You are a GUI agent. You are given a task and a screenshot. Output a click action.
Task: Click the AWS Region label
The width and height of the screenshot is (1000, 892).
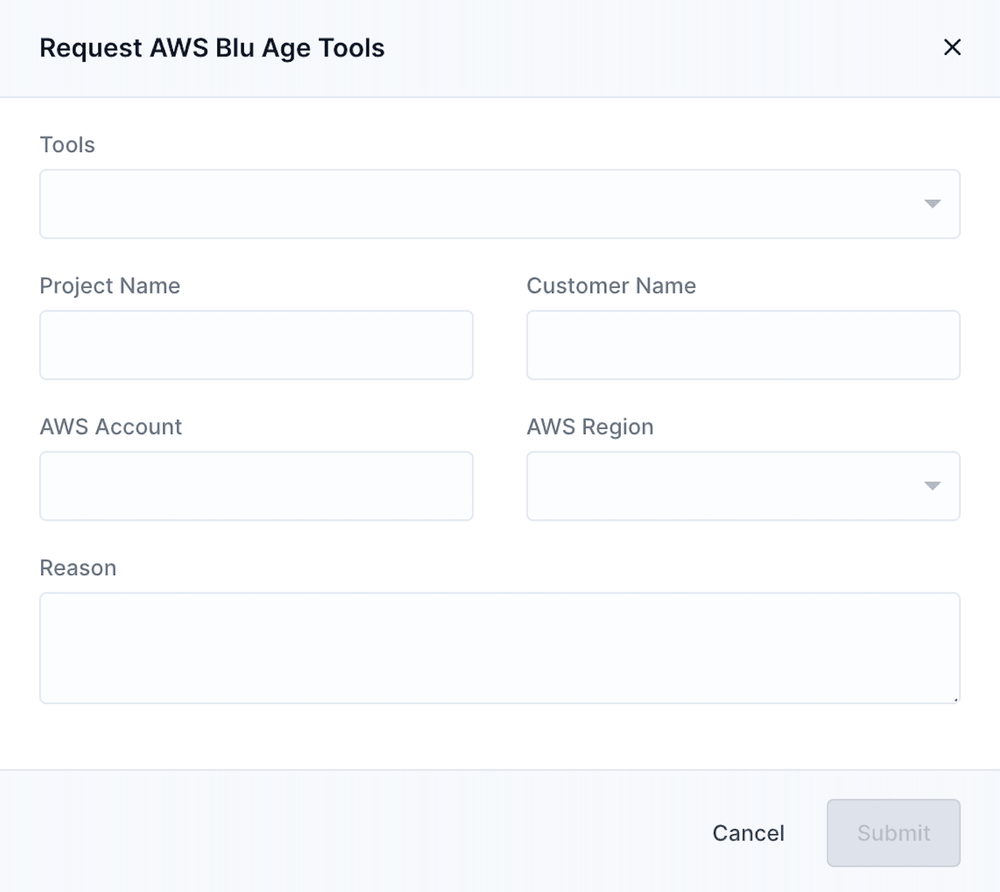(590, 427)
